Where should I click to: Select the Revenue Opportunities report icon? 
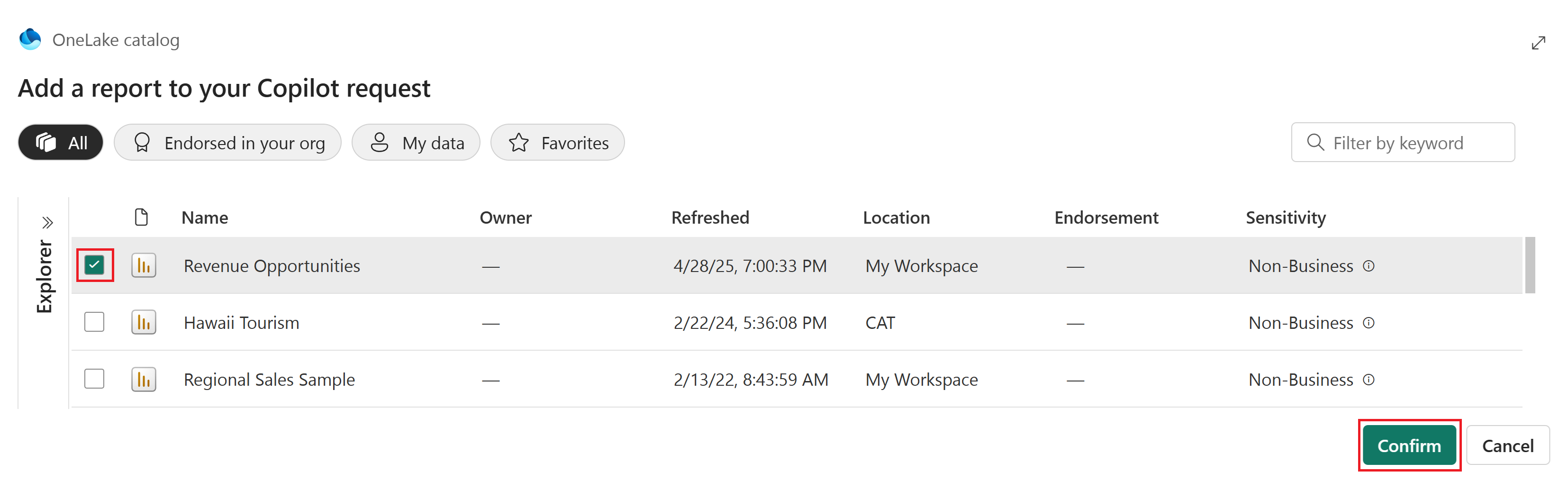click(x=143, y=265)
